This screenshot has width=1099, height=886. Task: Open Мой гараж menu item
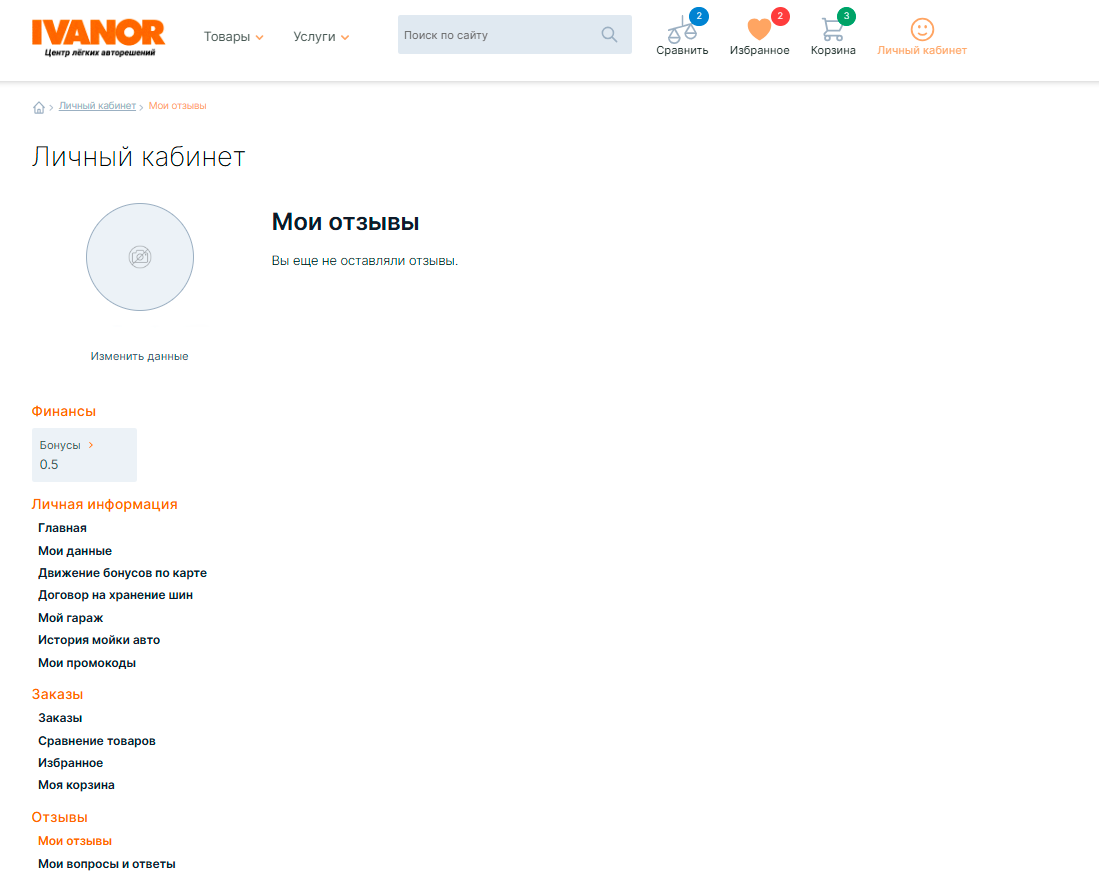71,618
